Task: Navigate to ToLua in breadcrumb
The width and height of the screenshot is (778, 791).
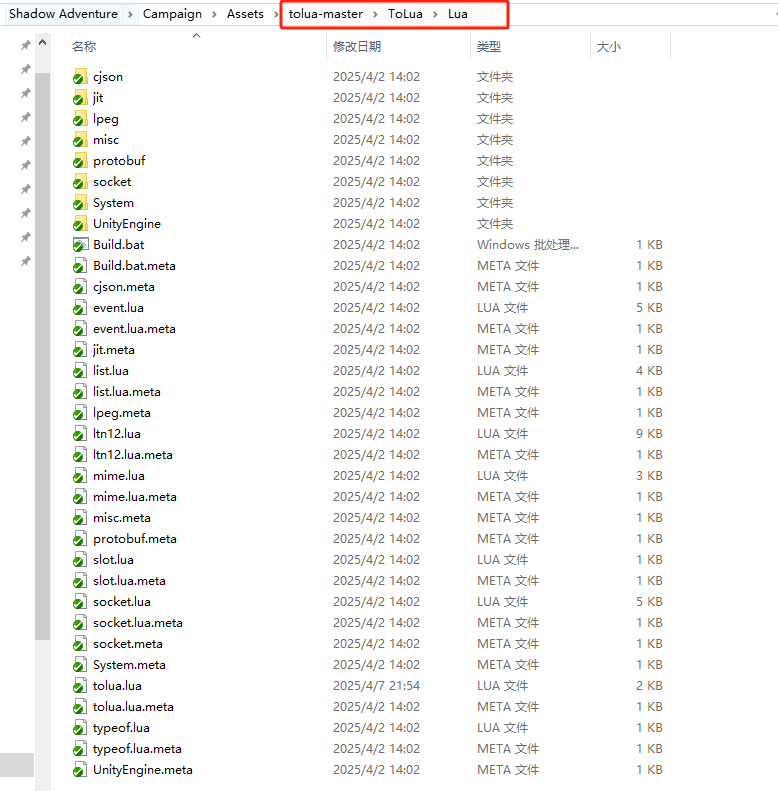Action: click(405, 14)
